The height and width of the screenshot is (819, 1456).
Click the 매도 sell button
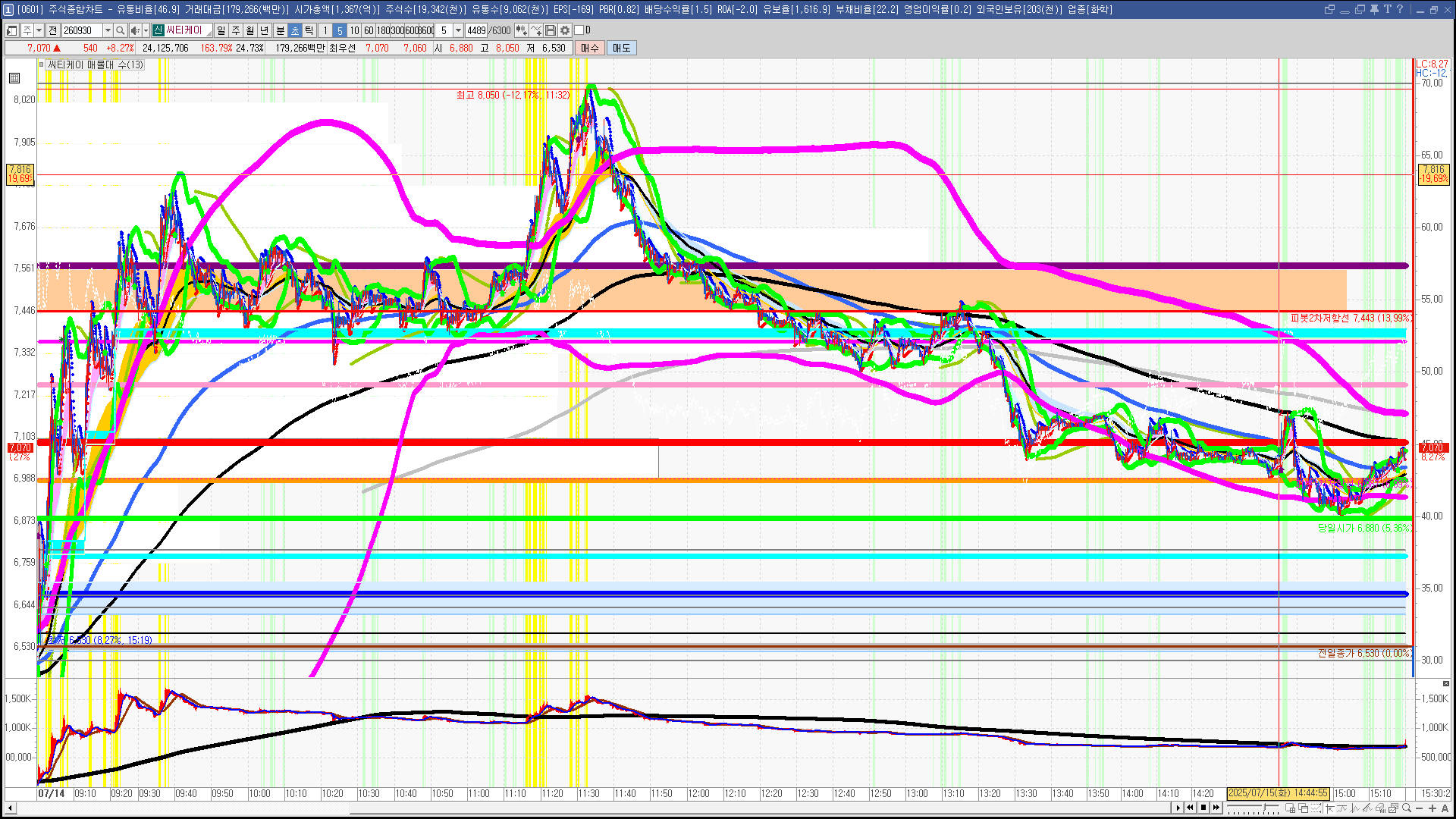click(621, 48)
